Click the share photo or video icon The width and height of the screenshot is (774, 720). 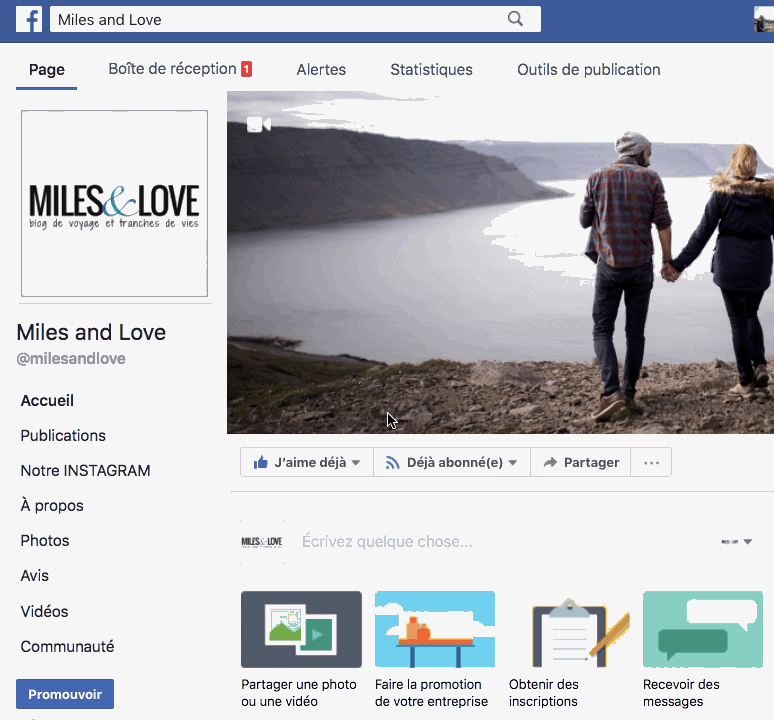[301, 629]
